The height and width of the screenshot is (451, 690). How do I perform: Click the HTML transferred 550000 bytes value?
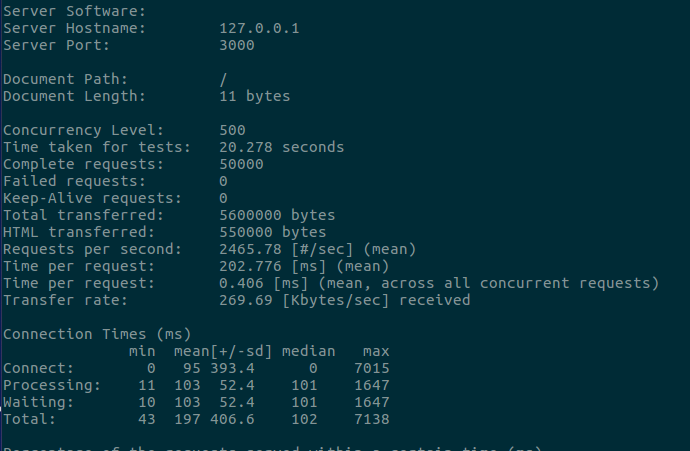click(273, 232)
